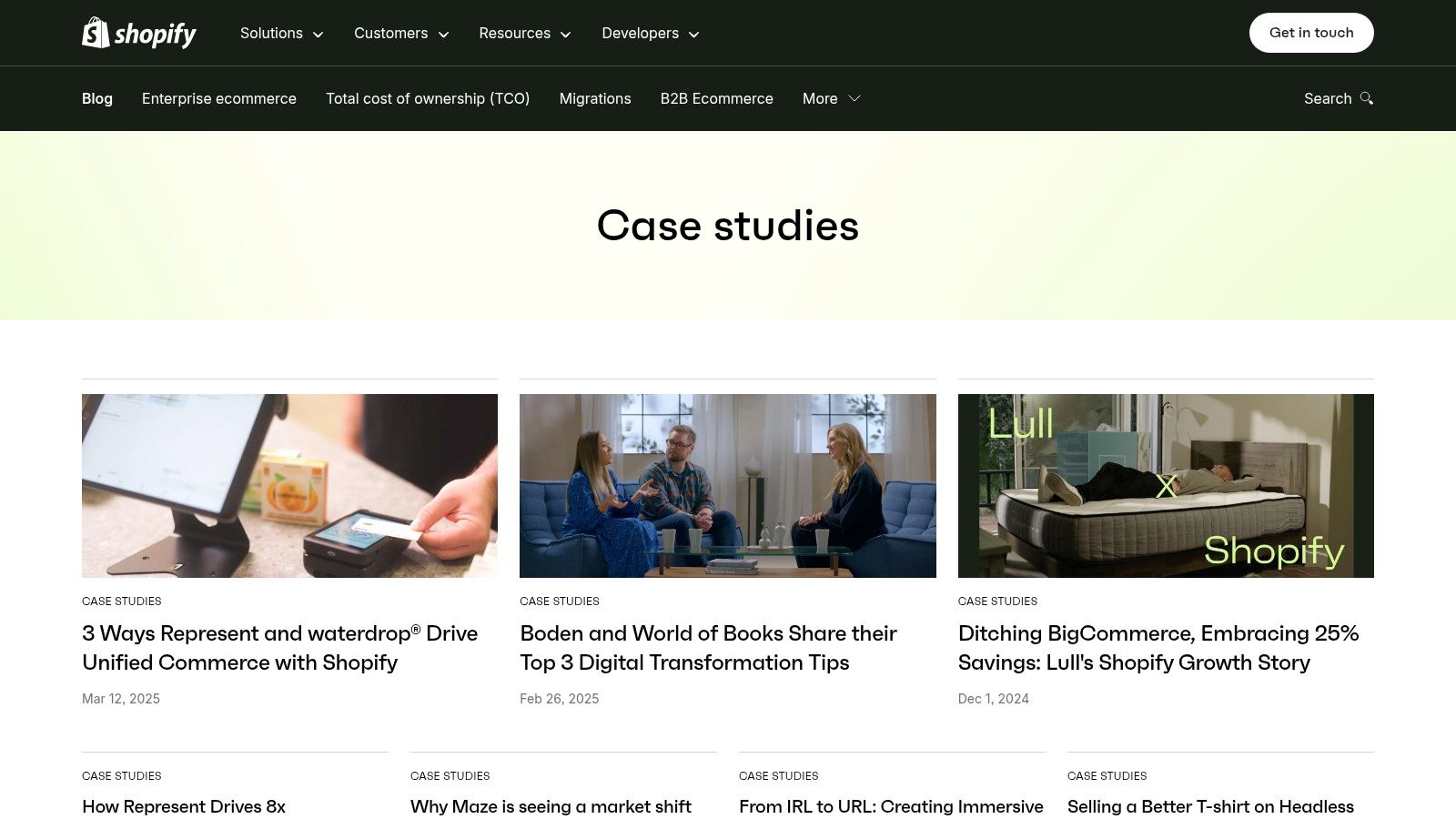The height and width of the screenshot is (819, 1456).
Task: Open 'Why Maze is seeing a market shift'
Action: click(x=551, y=806)
